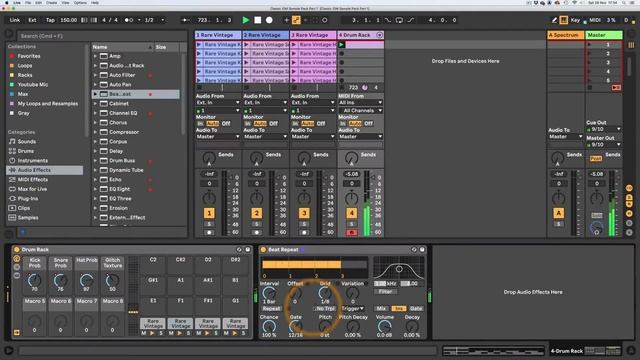640x360 pixels.
Task: Open the Clips category
Action: pos(24,208)
